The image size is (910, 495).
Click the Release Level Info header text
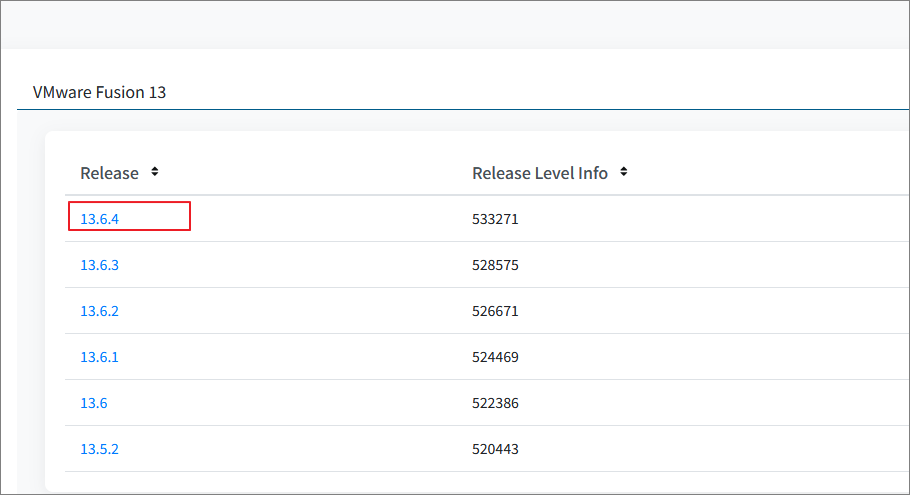click(539, 173)
